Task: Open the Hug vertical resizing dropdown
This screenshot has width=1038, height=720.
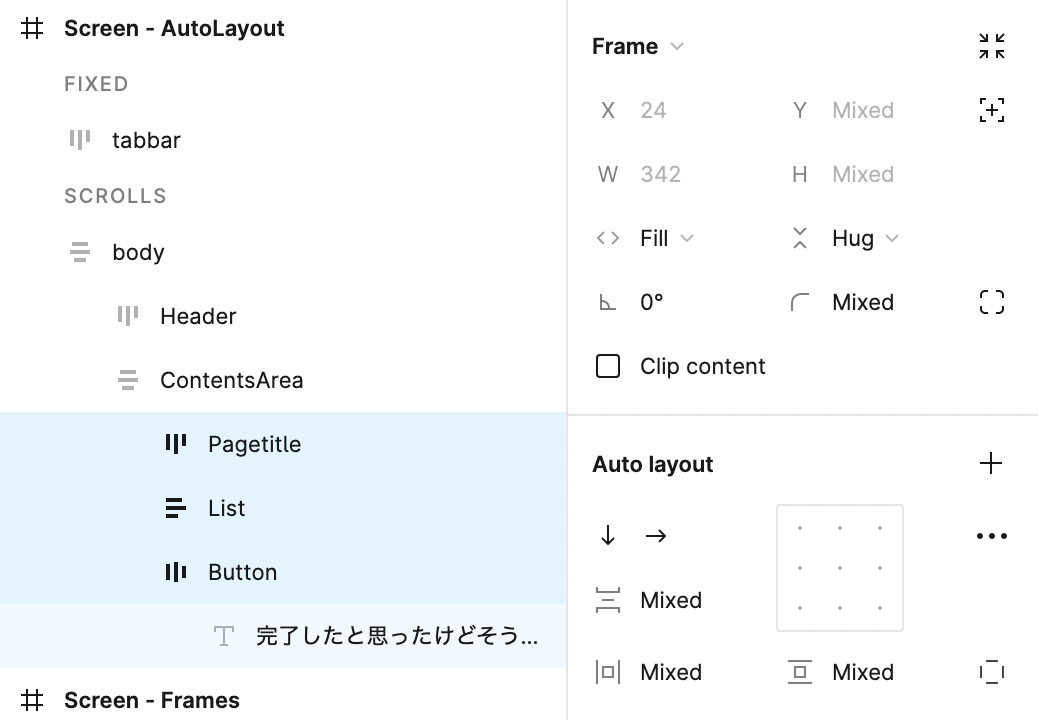Action: [864, 238]
